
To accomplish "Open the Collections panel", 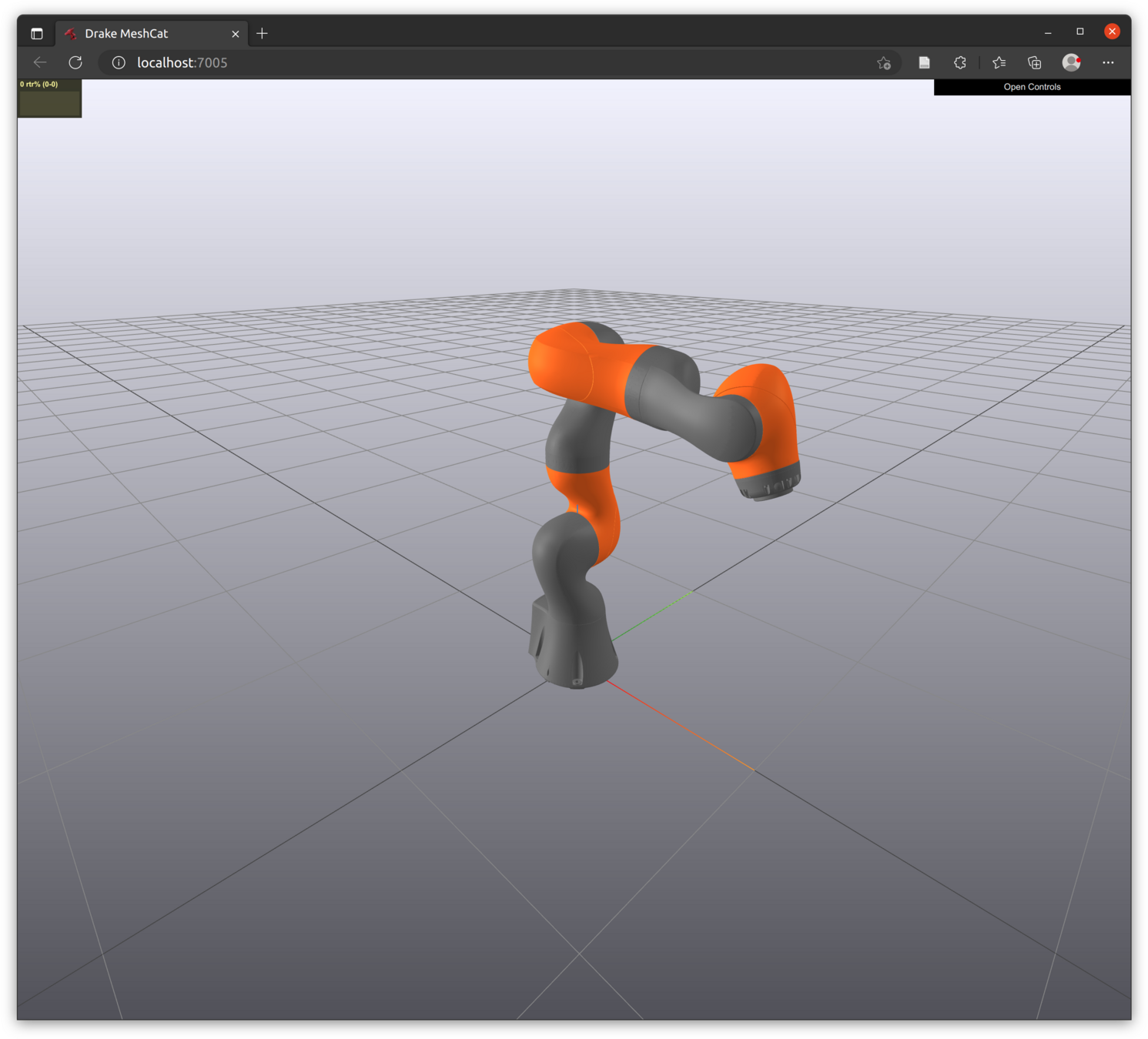I will tap(1034, 62).
